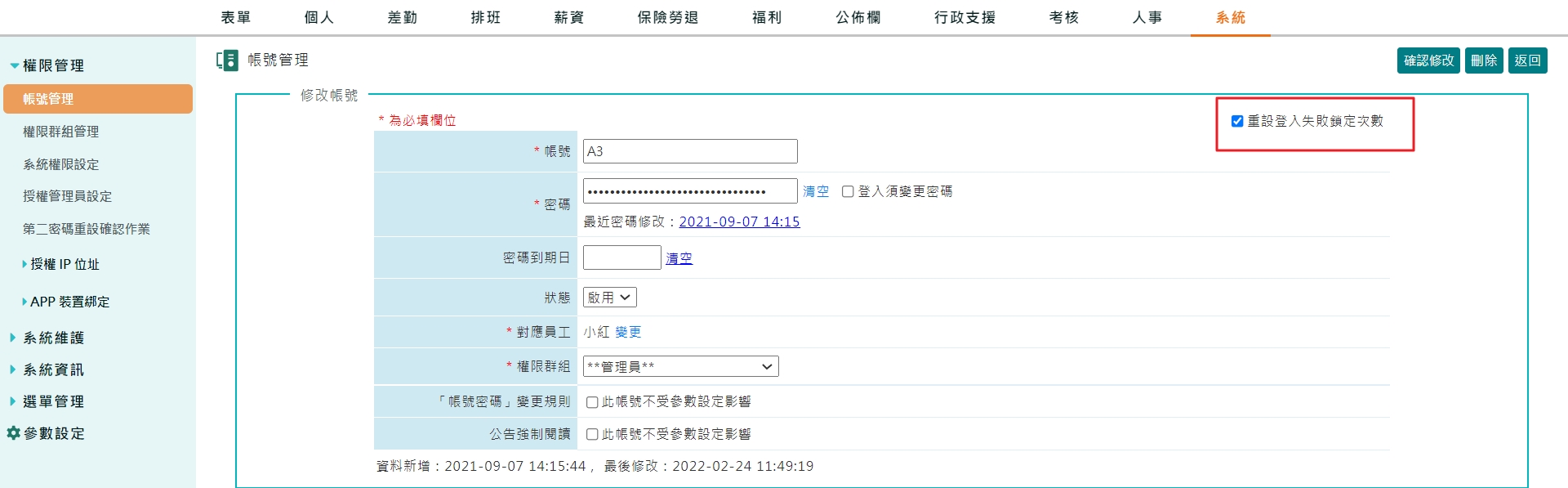Click the employee name 小紅
The height and width of the screenshot is (488, 1568).
(597, 332)
